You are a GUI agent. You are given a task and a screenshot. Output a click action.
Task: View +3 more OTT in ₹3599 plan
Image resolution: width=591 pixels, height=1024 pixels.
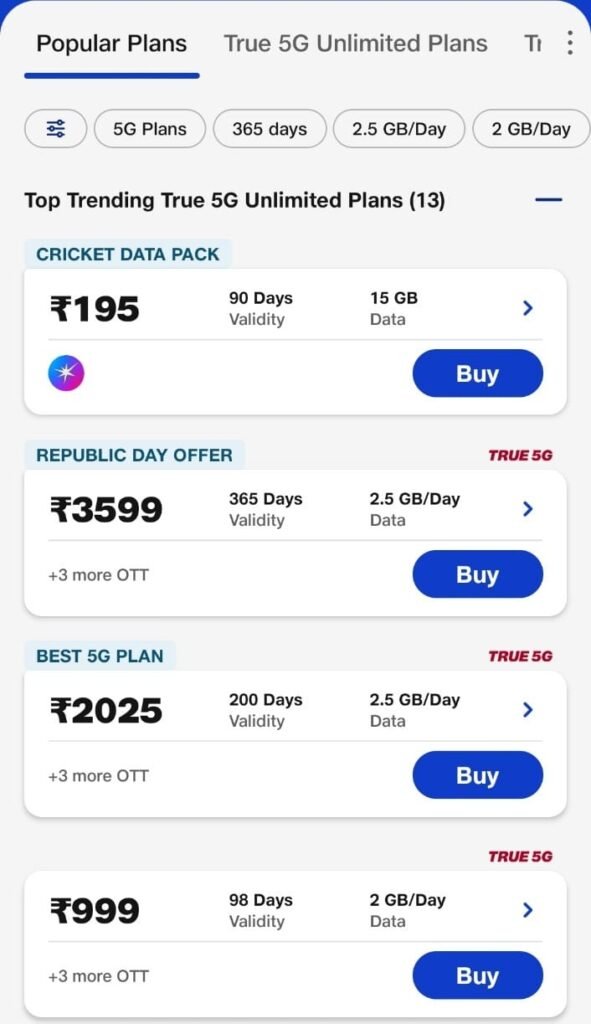coord(99,575)
